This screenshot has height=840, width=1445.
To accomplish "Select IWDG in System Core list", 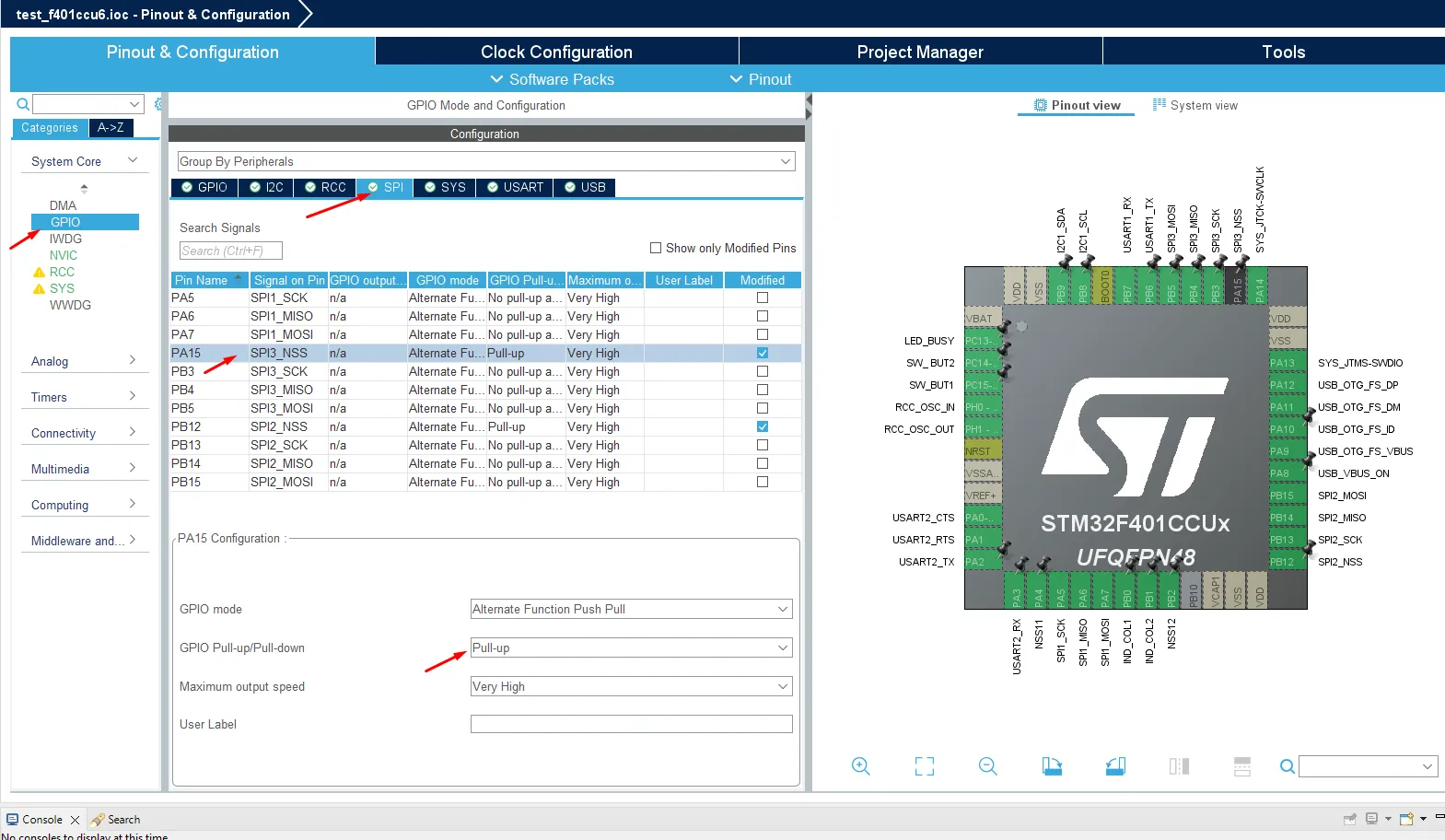I will click(65, 239).
